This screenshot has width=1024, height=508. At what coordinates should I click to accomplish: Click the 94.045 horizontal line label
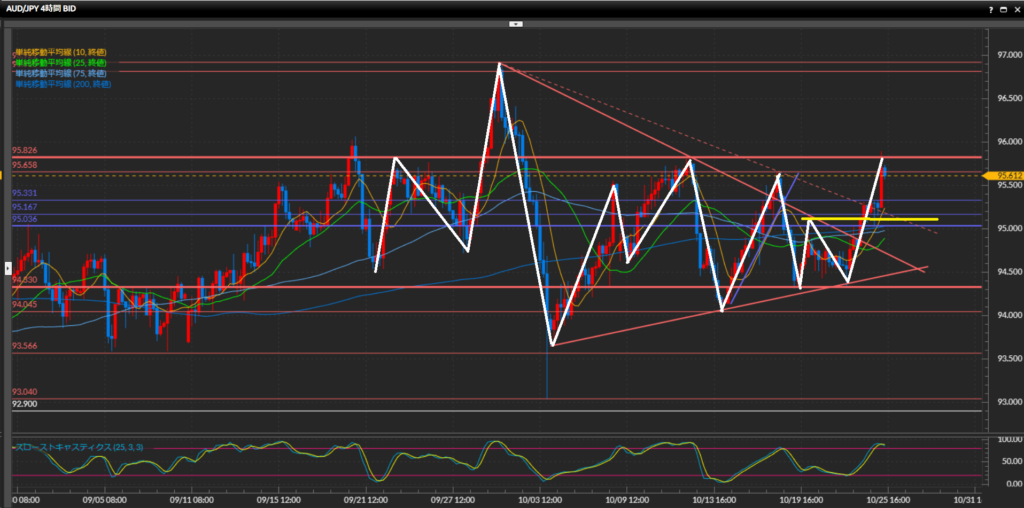click(x=25, y=305)
